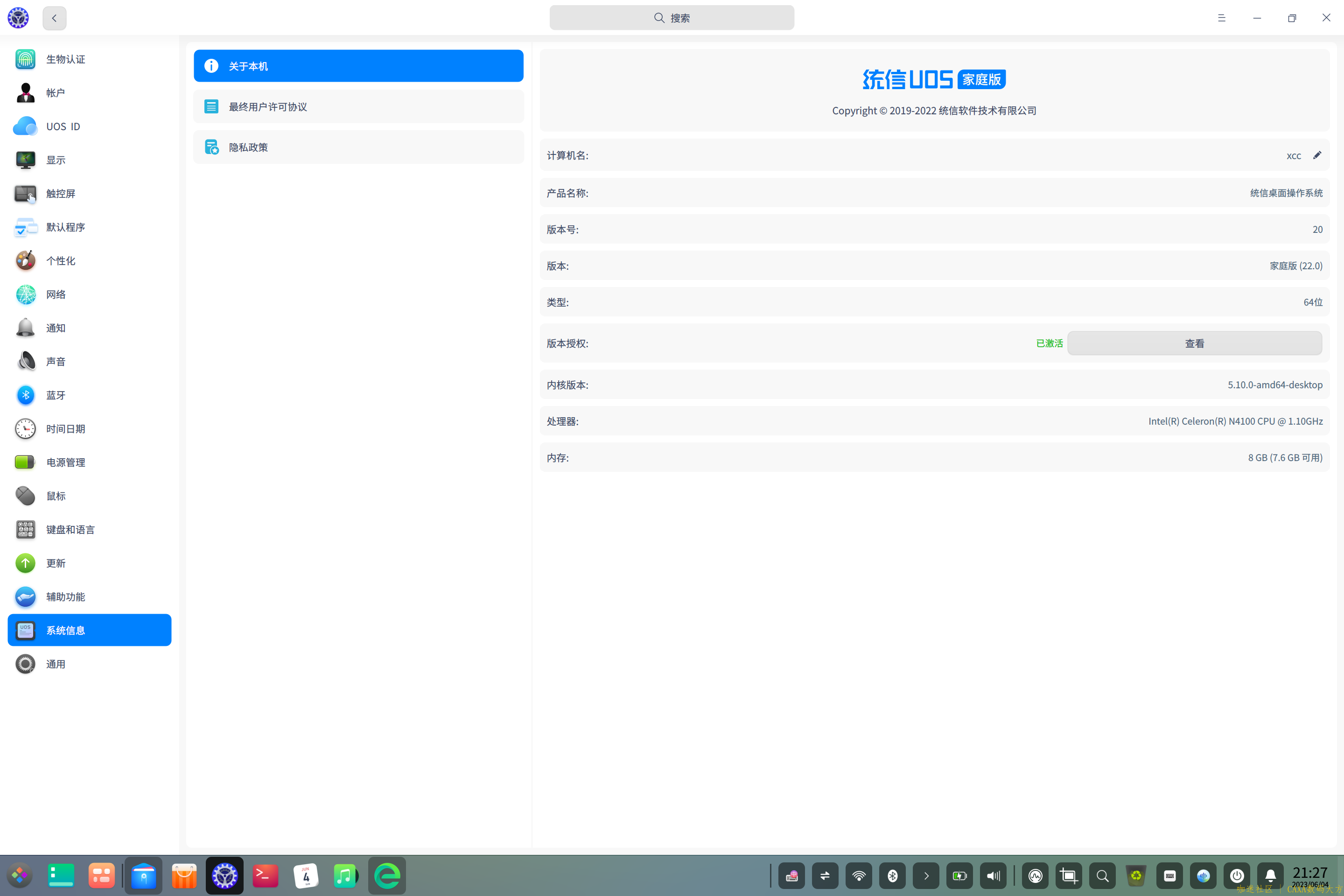Open the orange shopping bag dock icon

184,875
